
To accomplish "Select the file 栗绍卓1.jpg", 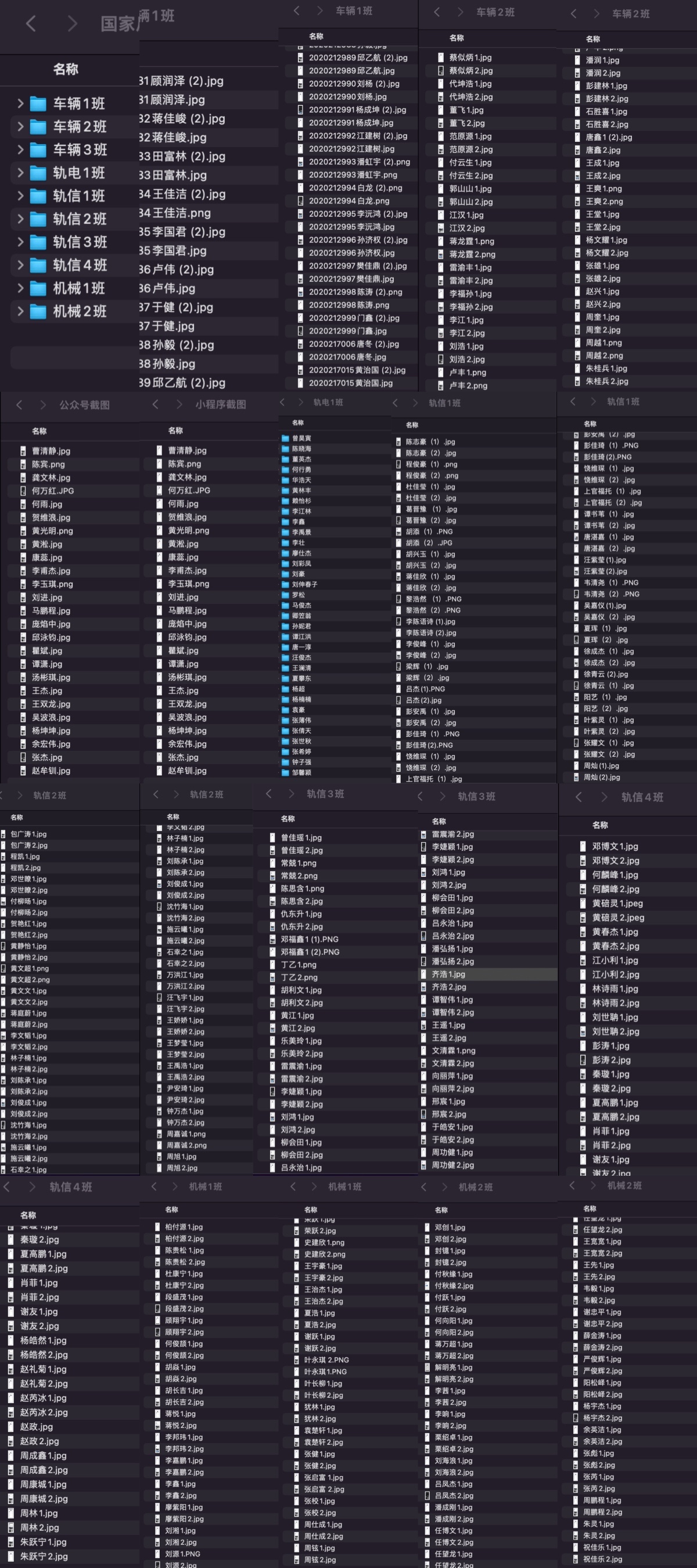I will pos(454,1438).
